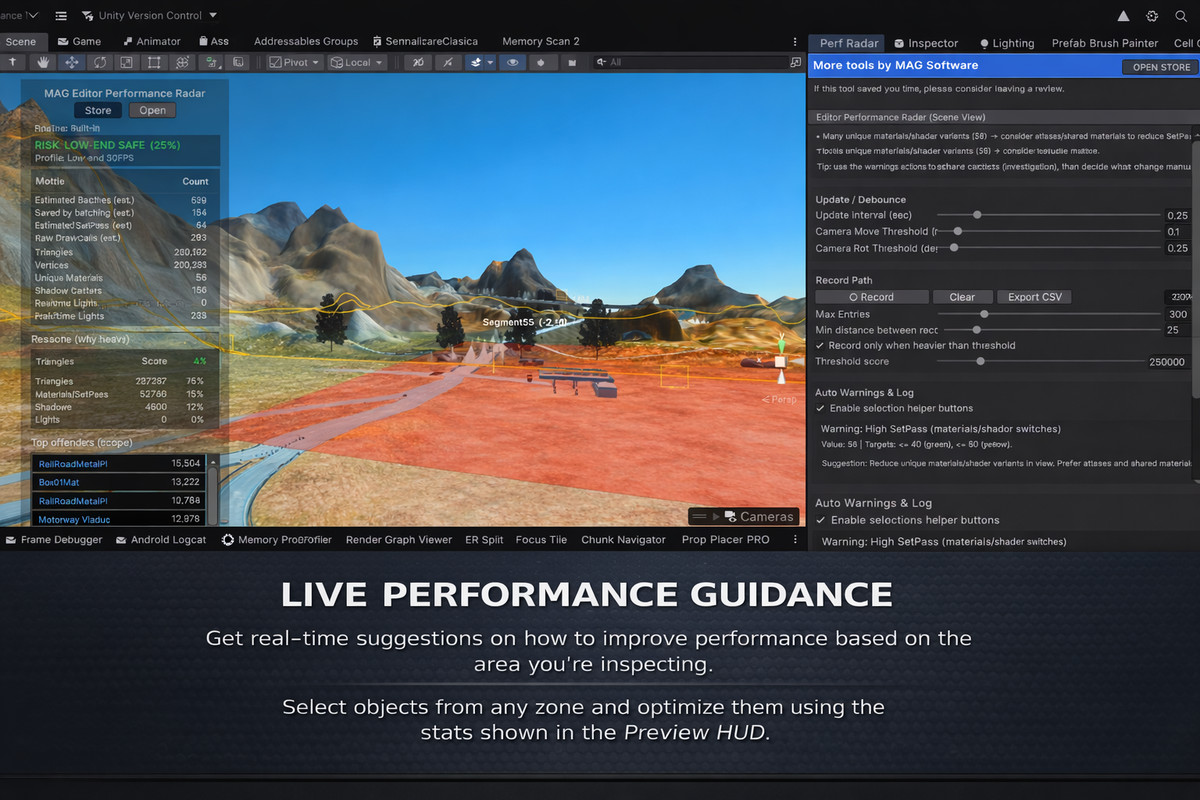Select the Hand tool in the Scene toolbar
The width and height of the screenshot is (1200, 800).
(x=43, y=62)
